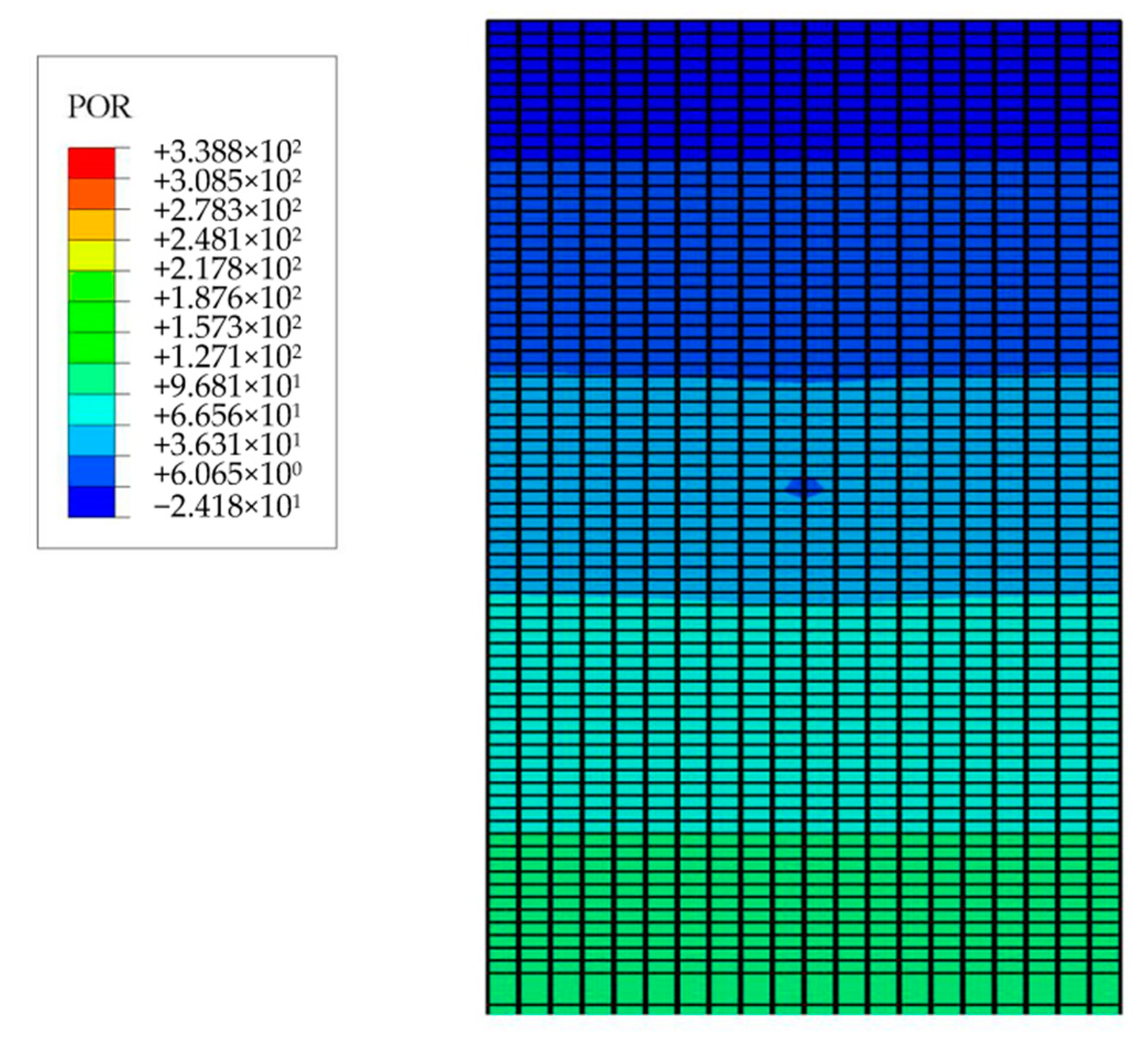Click the POR legend title
The height and width of the screenshot is (1042, 1148).
click(100, 107)
